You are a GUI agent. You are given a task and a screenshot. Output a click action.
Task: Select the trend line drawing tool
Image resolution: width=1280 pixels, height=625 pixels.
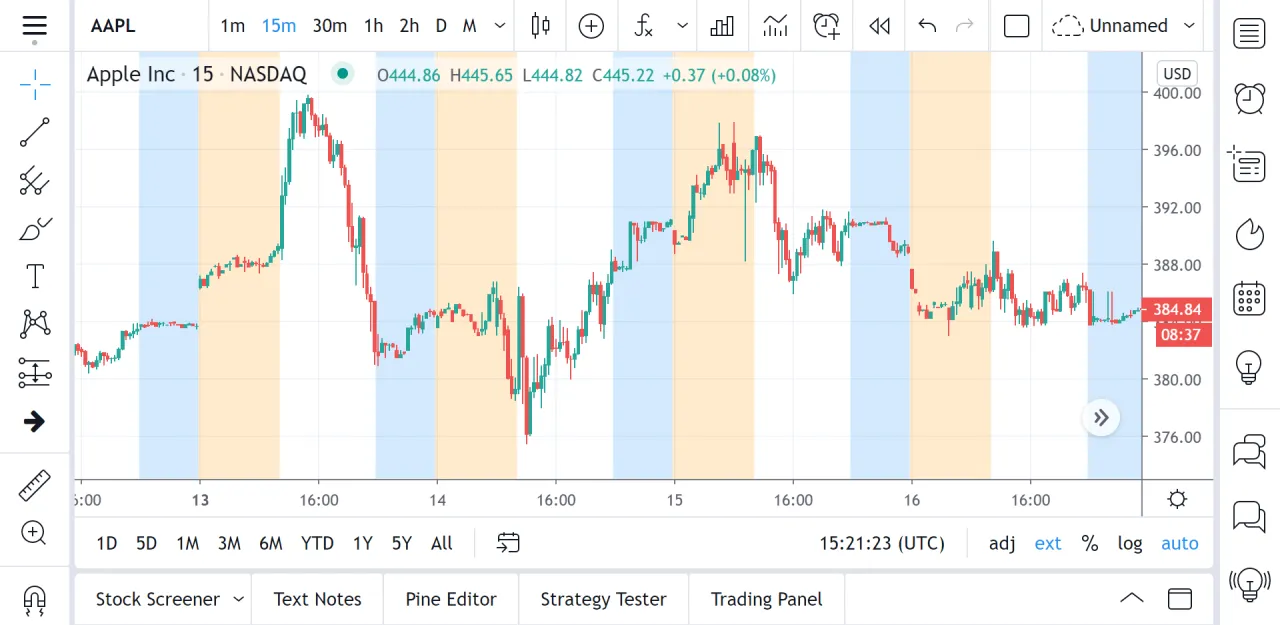coord(35,132)
